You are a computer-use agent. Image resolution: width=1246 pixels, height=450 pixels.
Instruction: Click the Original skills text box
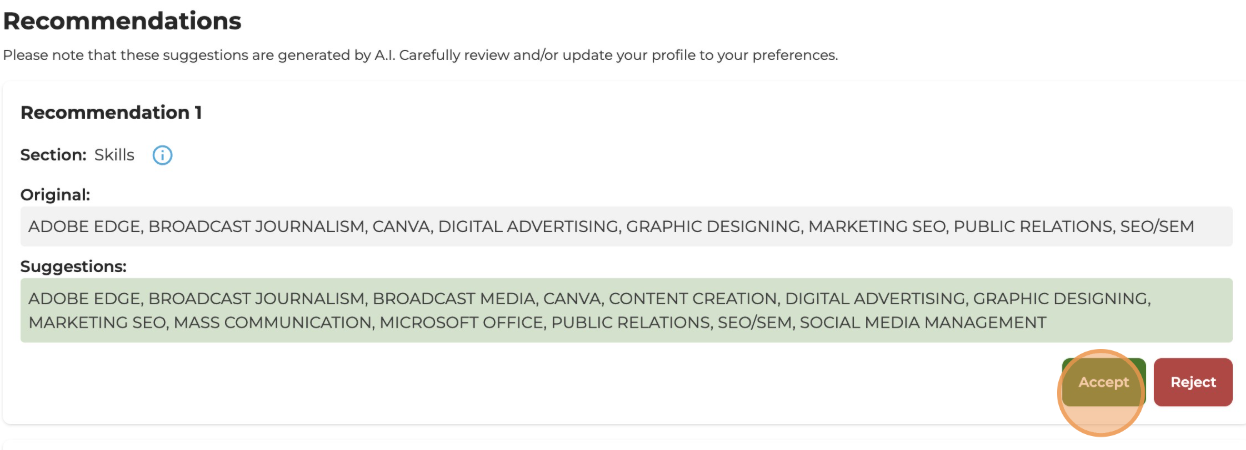(626, 227)
